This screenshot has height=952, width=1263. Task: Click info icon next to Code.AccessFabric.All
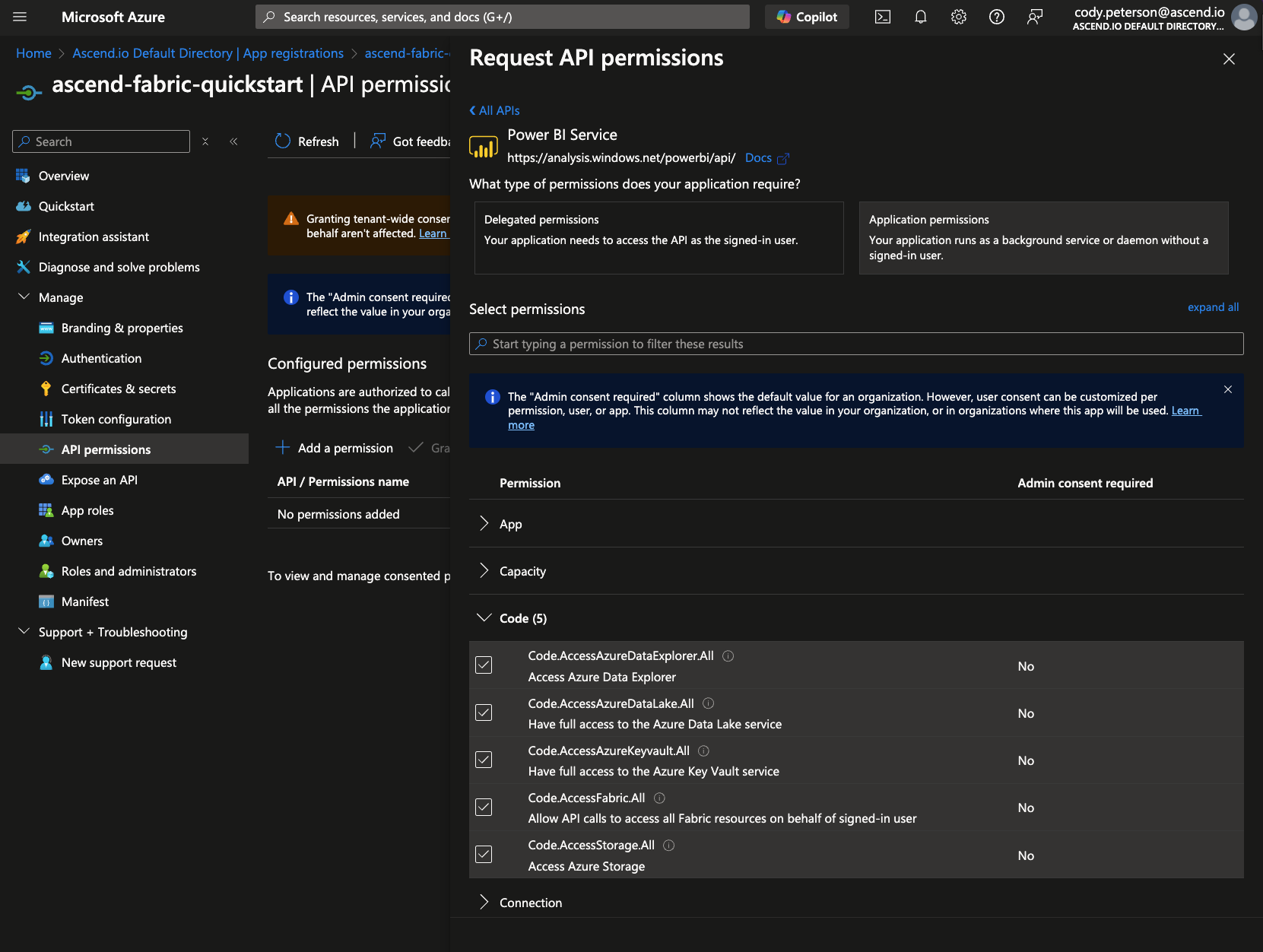pos(659,798)
